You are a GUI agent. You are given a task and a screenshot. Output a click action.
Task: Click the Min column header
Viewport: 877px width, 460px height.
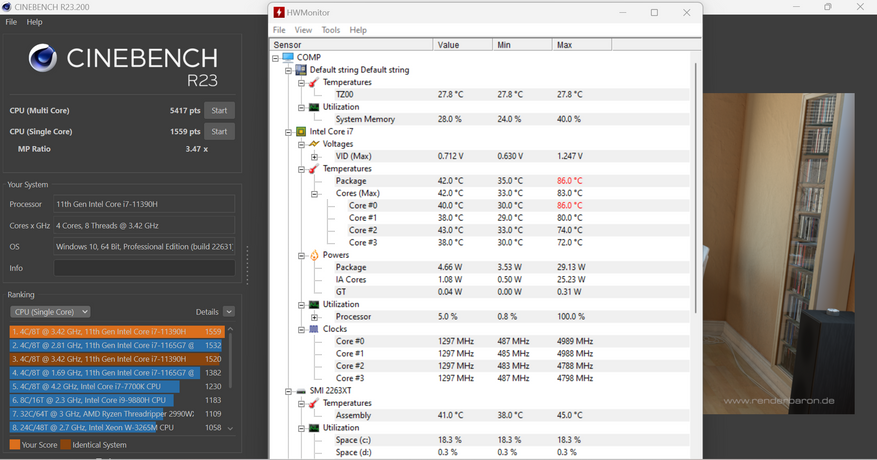coord(522,45)
